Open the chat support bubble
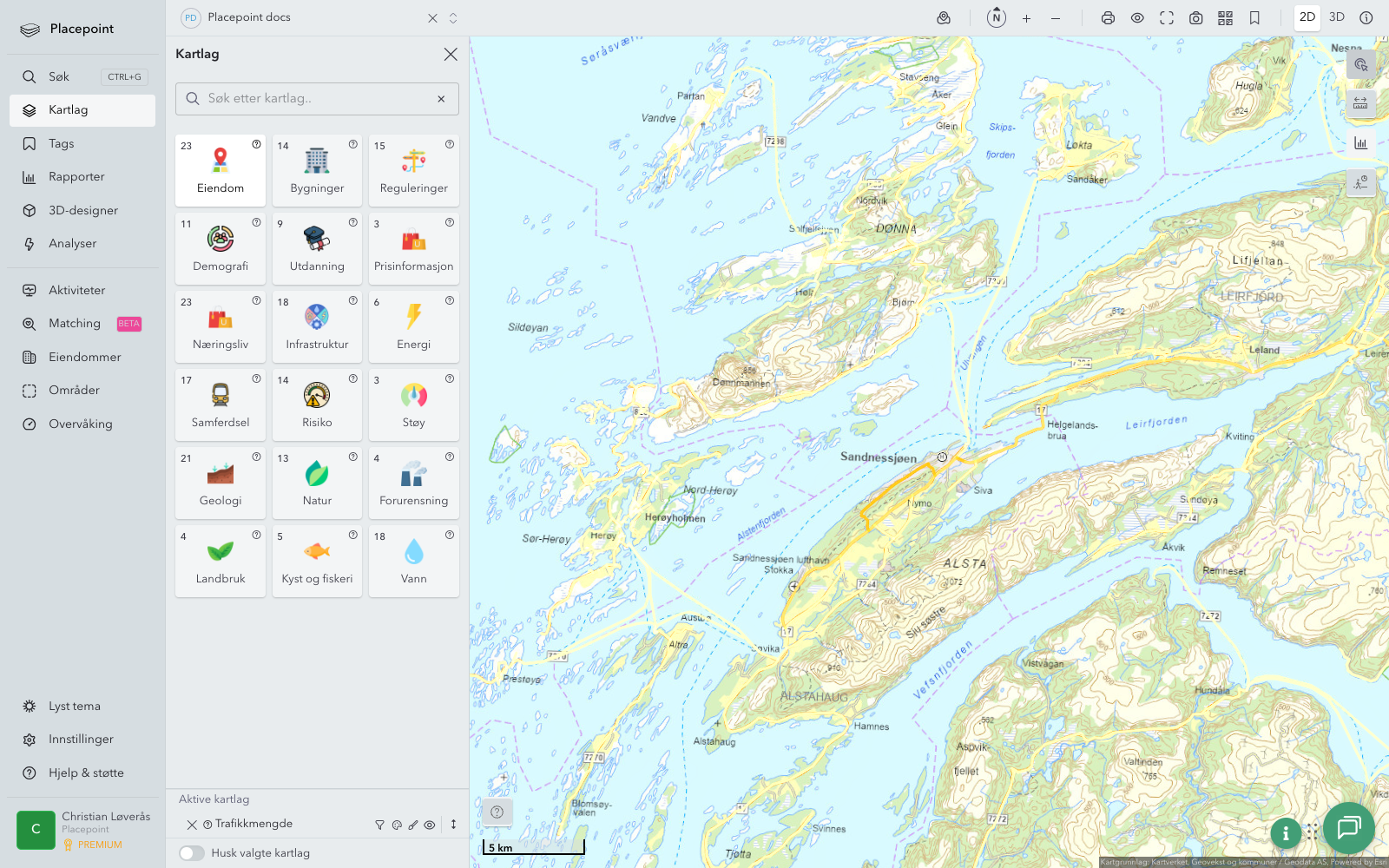The image size is (1389, 868). [x=1348, y=827]
